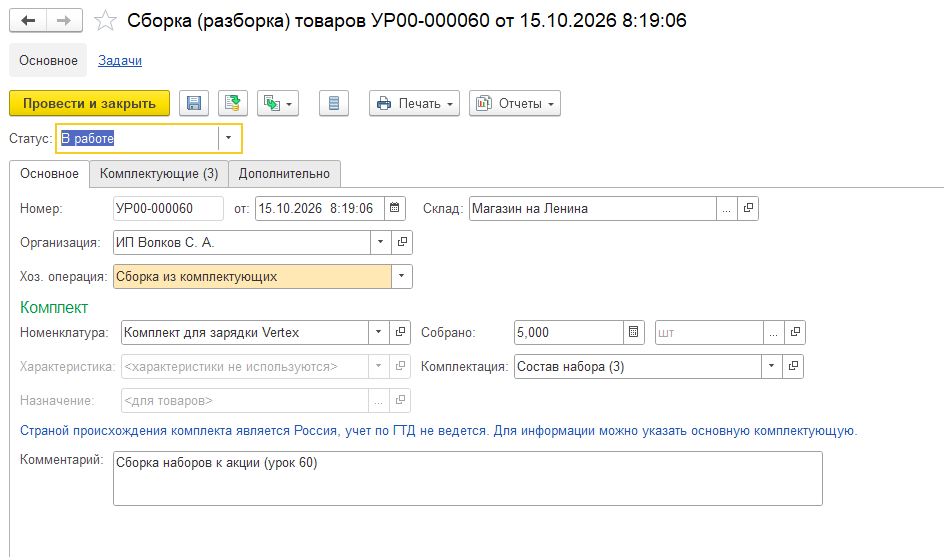This screenshot has width=944, height=557.
Task: Choose unit via ellipsis next to шт
Action: point(774,332)
